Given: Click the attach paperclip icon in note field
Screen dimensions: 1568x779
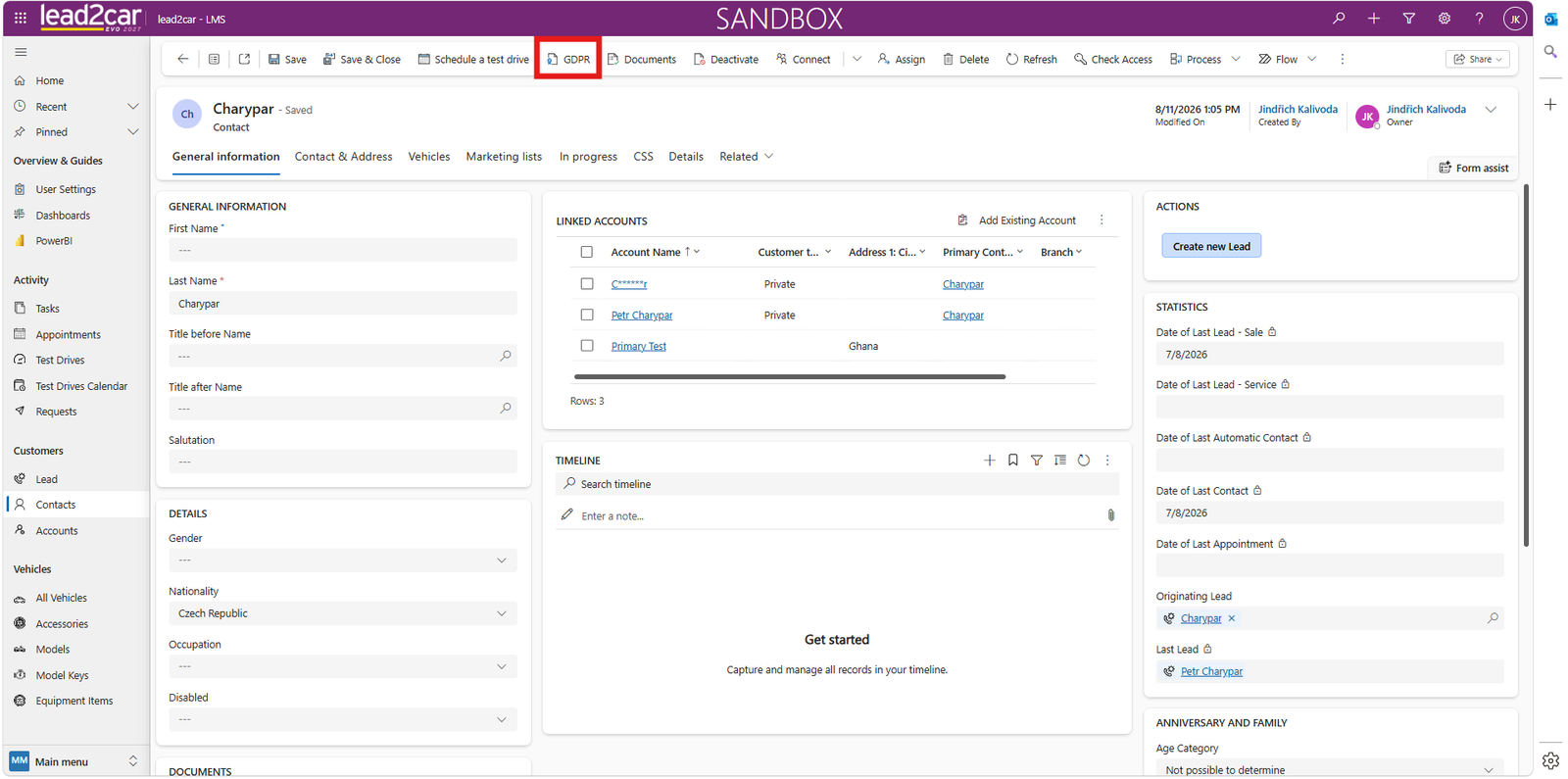Looking at the screenshot, I should tap(1110, 515).
